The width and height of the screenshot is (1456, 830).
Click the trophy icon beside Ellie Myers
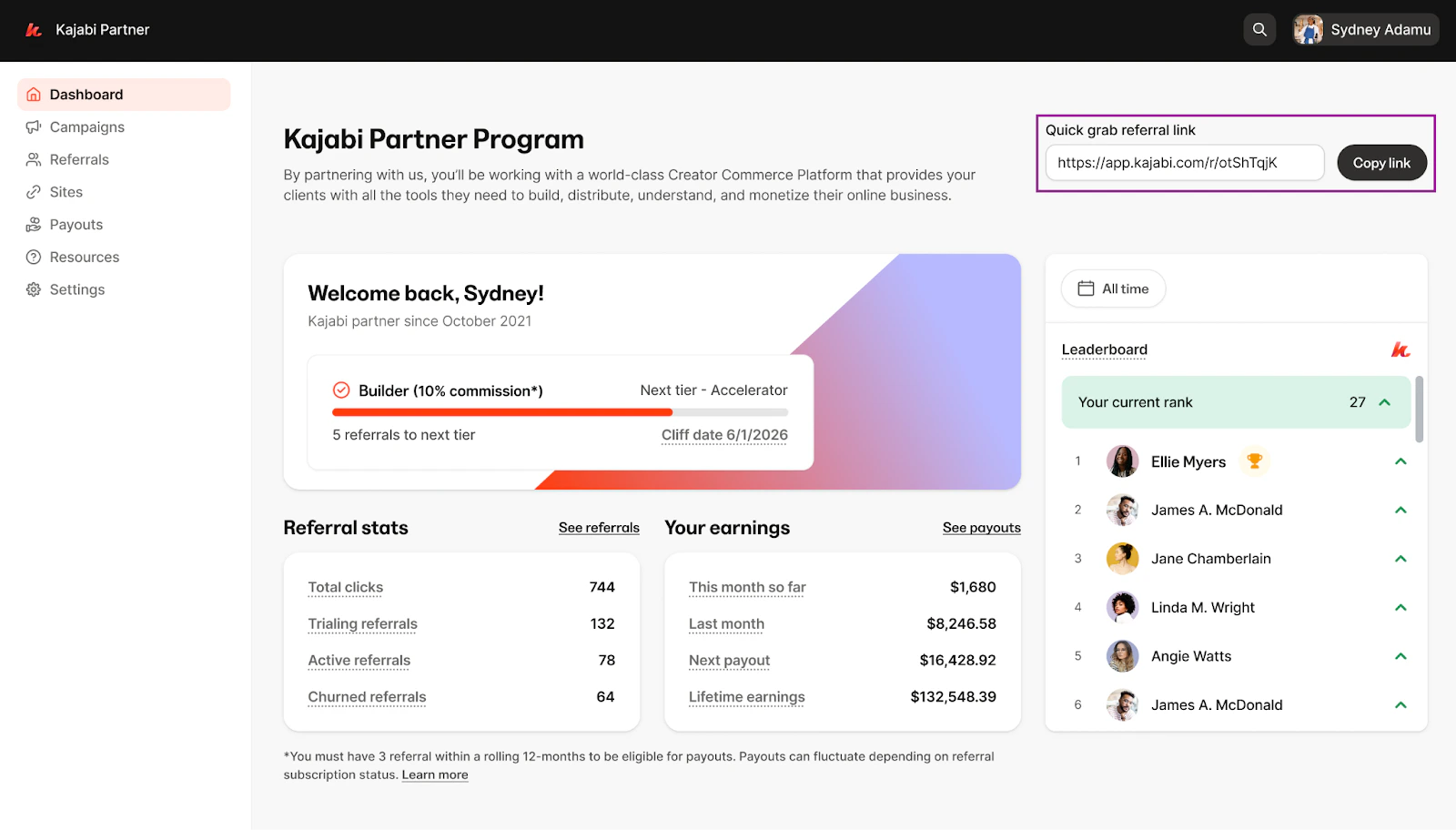[x=1255, y=461]
